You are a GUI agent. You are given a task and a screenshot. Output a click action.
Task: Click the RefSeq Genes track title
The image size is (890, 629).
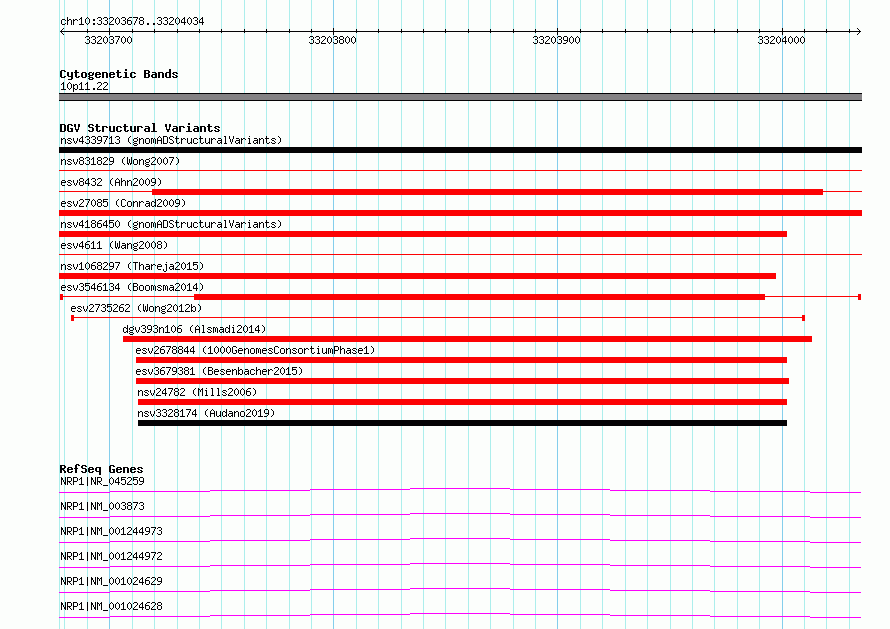(x=101, y=469)
